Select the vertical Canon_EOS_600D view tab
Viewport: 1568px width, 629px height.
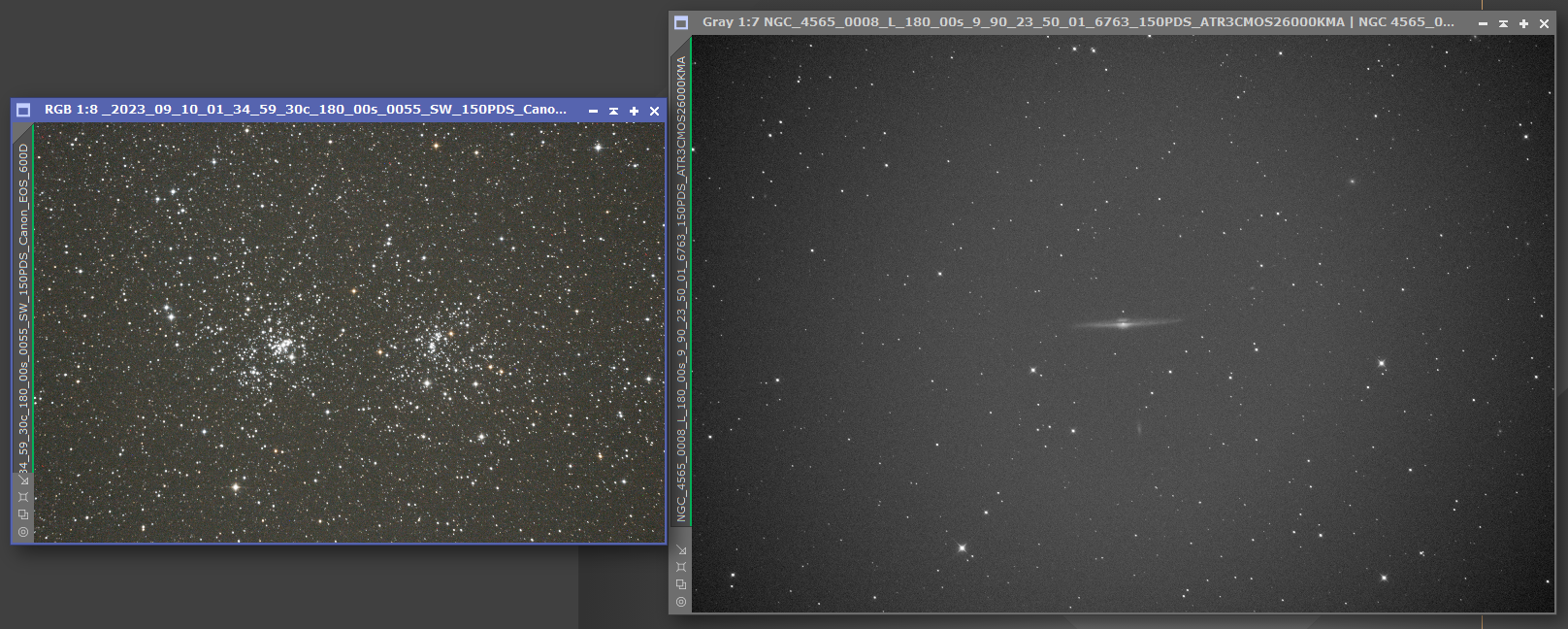tap(23, 308)
